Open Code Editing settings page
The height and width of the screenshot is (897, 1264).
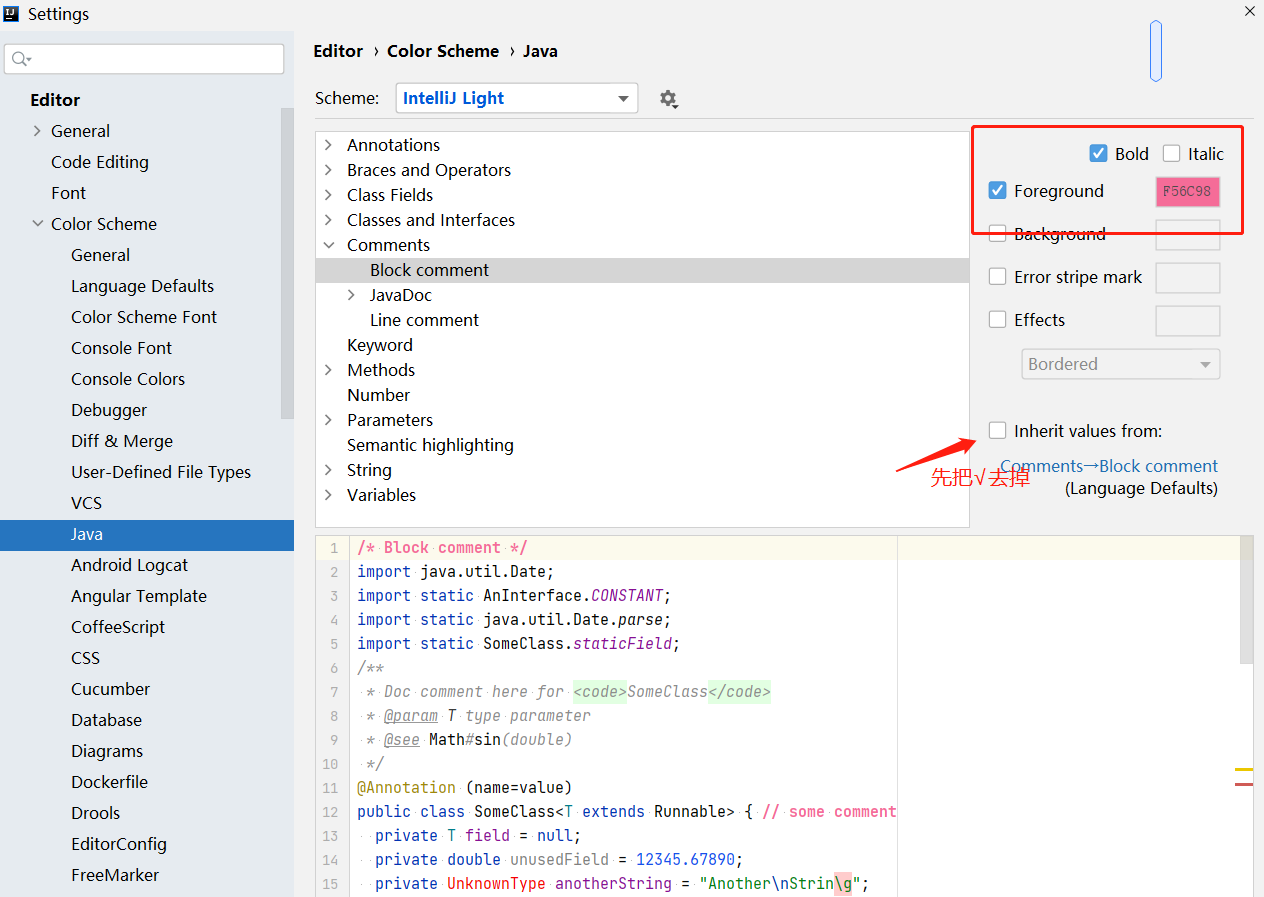pyautogui.click(x=100, y=162)
